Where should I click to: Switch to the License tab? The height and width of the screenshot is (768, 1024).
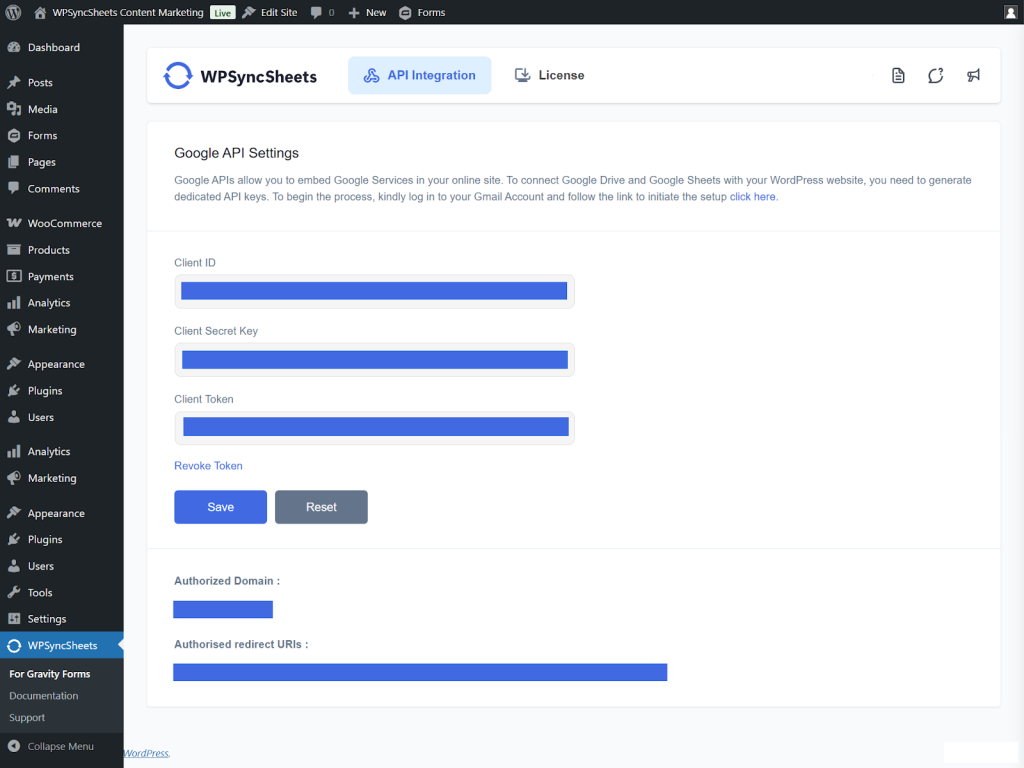pos(549,75)
